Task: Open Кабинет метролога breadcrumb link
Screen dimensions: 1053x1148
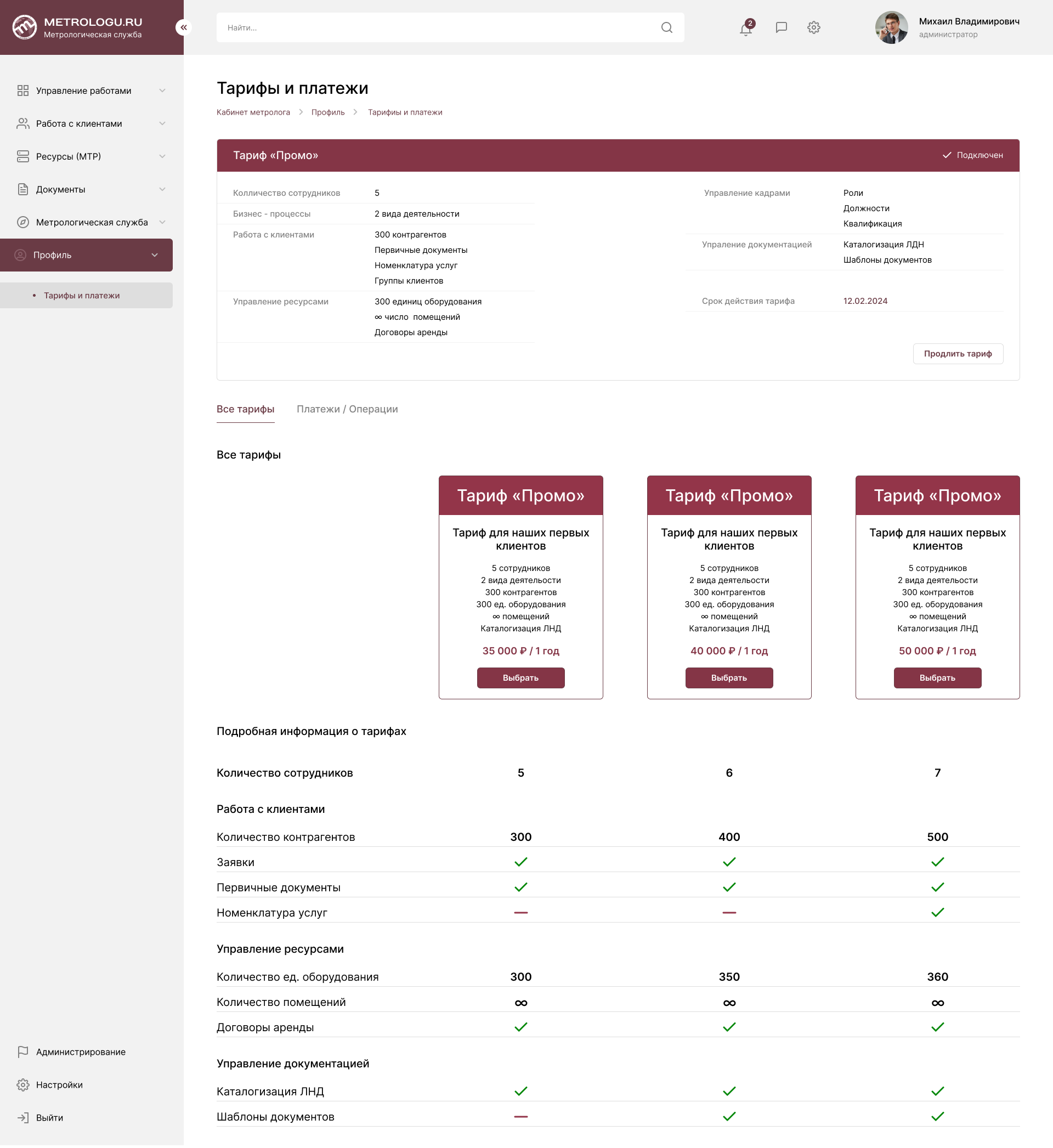Action: click(253, 112)
